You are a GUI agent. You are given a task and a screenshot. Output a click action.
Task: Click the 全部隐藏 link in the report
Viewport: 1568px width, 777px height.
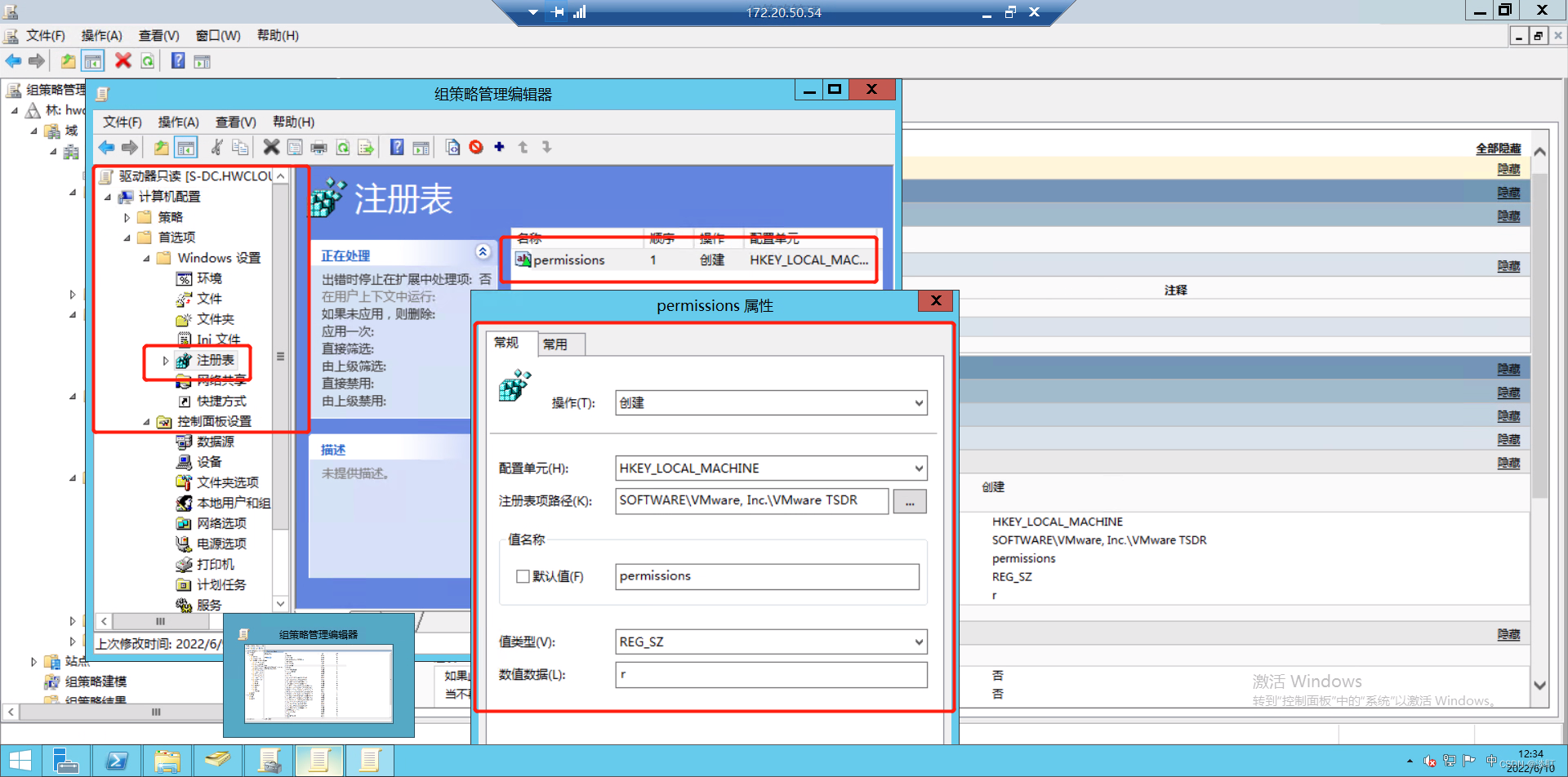tap(1498, 148)
